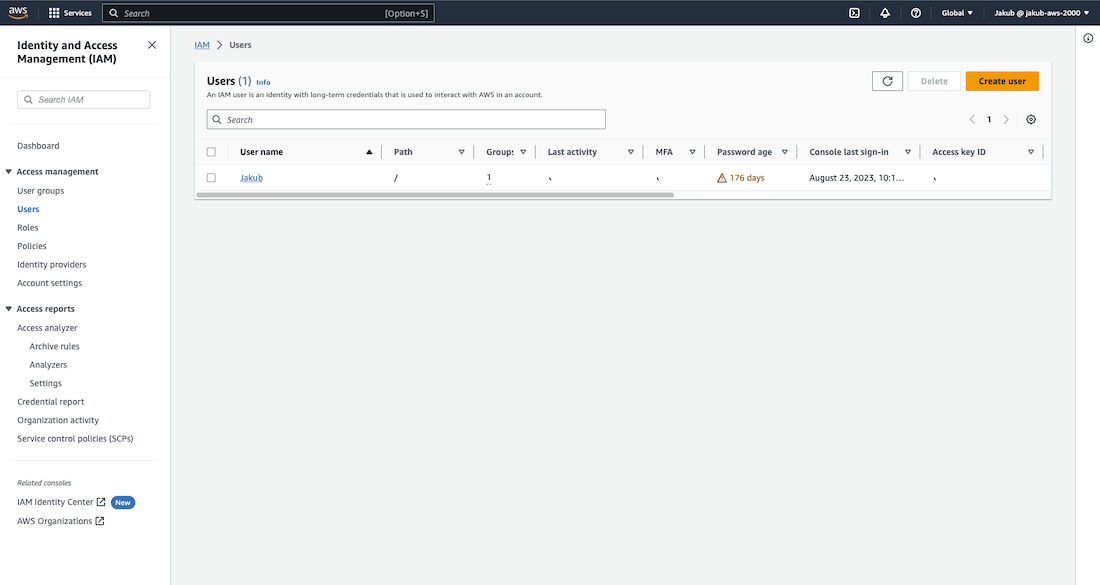Close the IAM navigation panel

152,45
